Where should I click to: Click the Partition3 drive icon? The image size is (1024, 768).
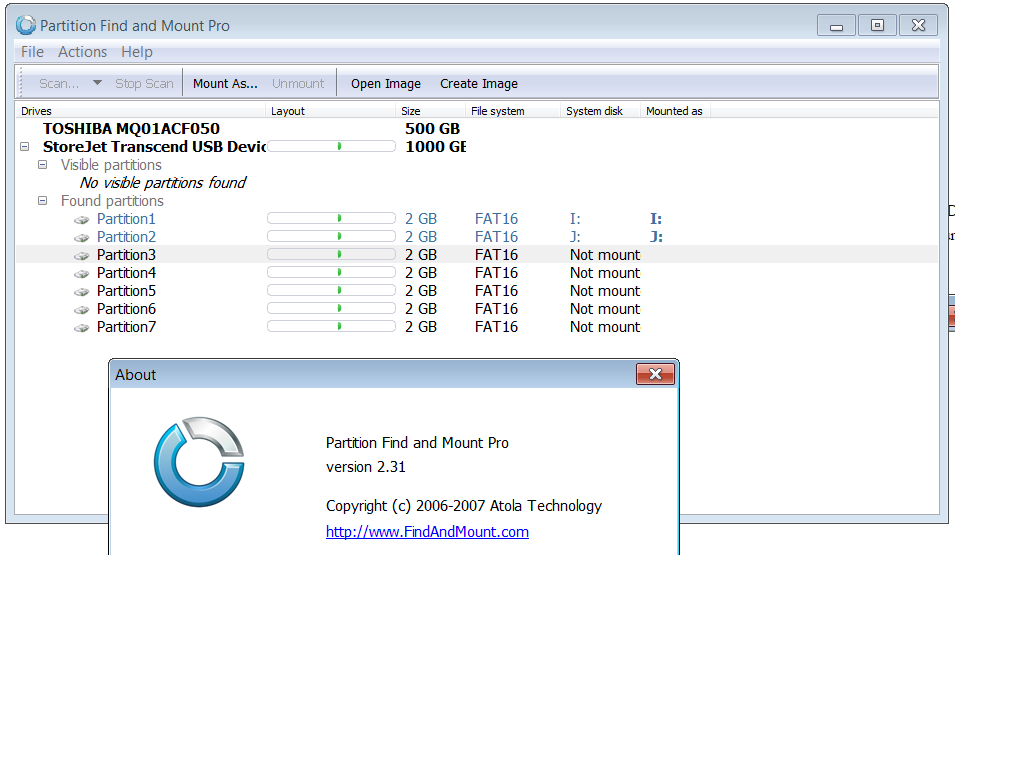[82, 256]
